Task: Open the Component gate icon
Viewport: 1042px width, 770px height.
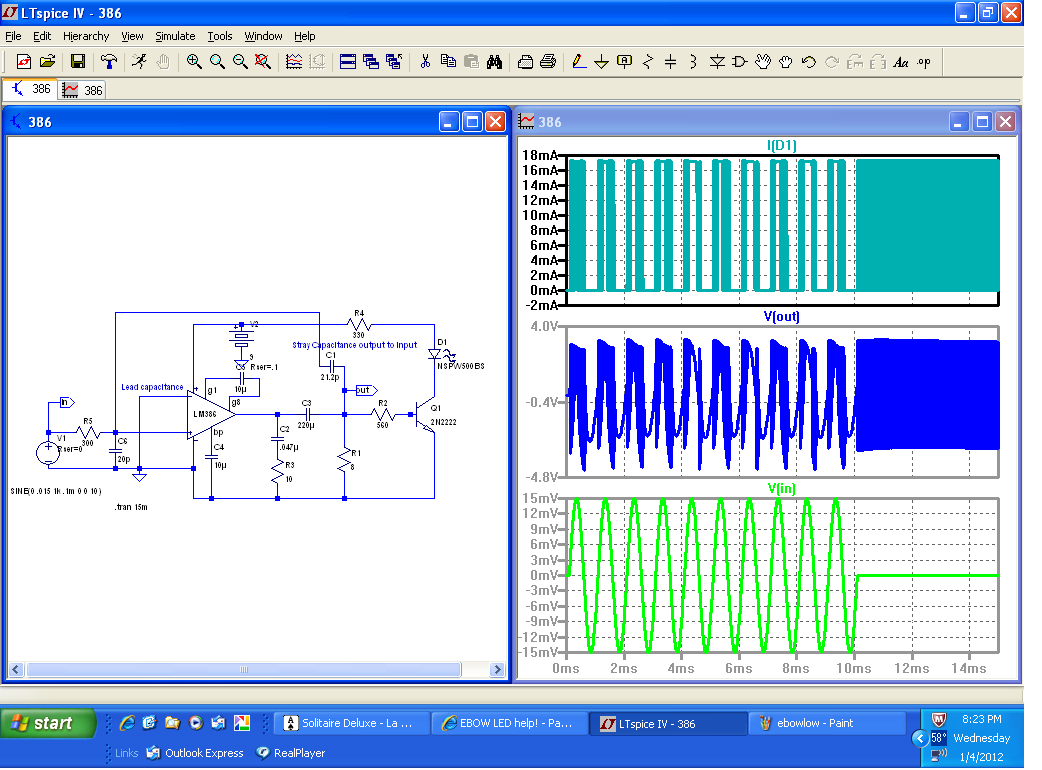Action: 740,62
